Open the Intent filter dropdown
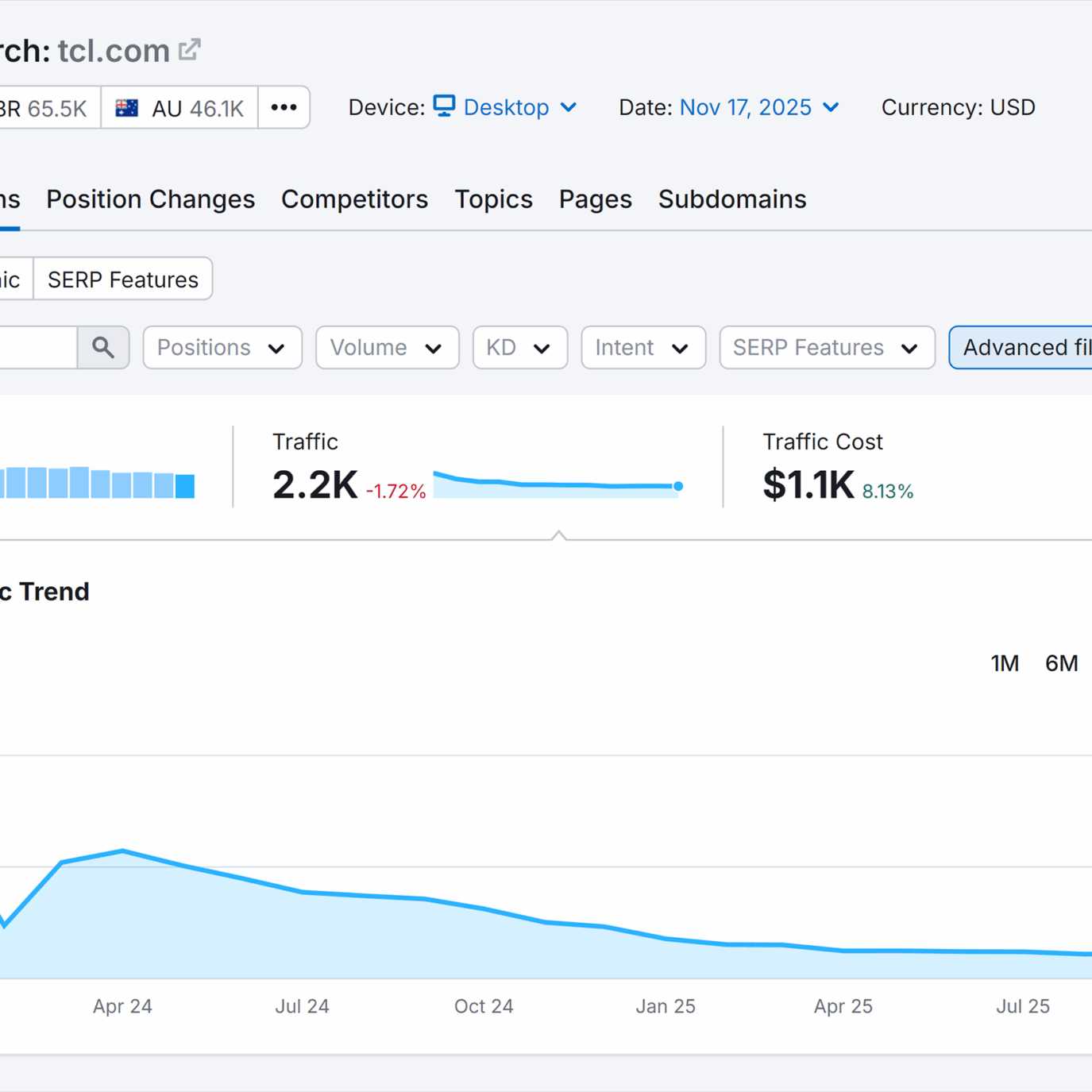 click(642, 347)
